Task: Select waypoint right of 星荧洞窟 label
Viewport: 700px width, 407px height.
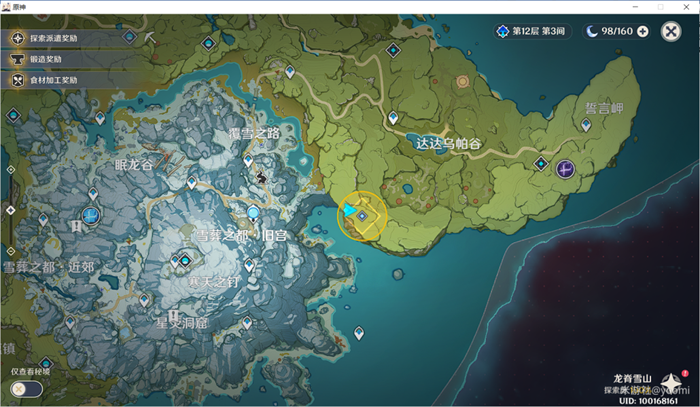Action: (247, 322)
